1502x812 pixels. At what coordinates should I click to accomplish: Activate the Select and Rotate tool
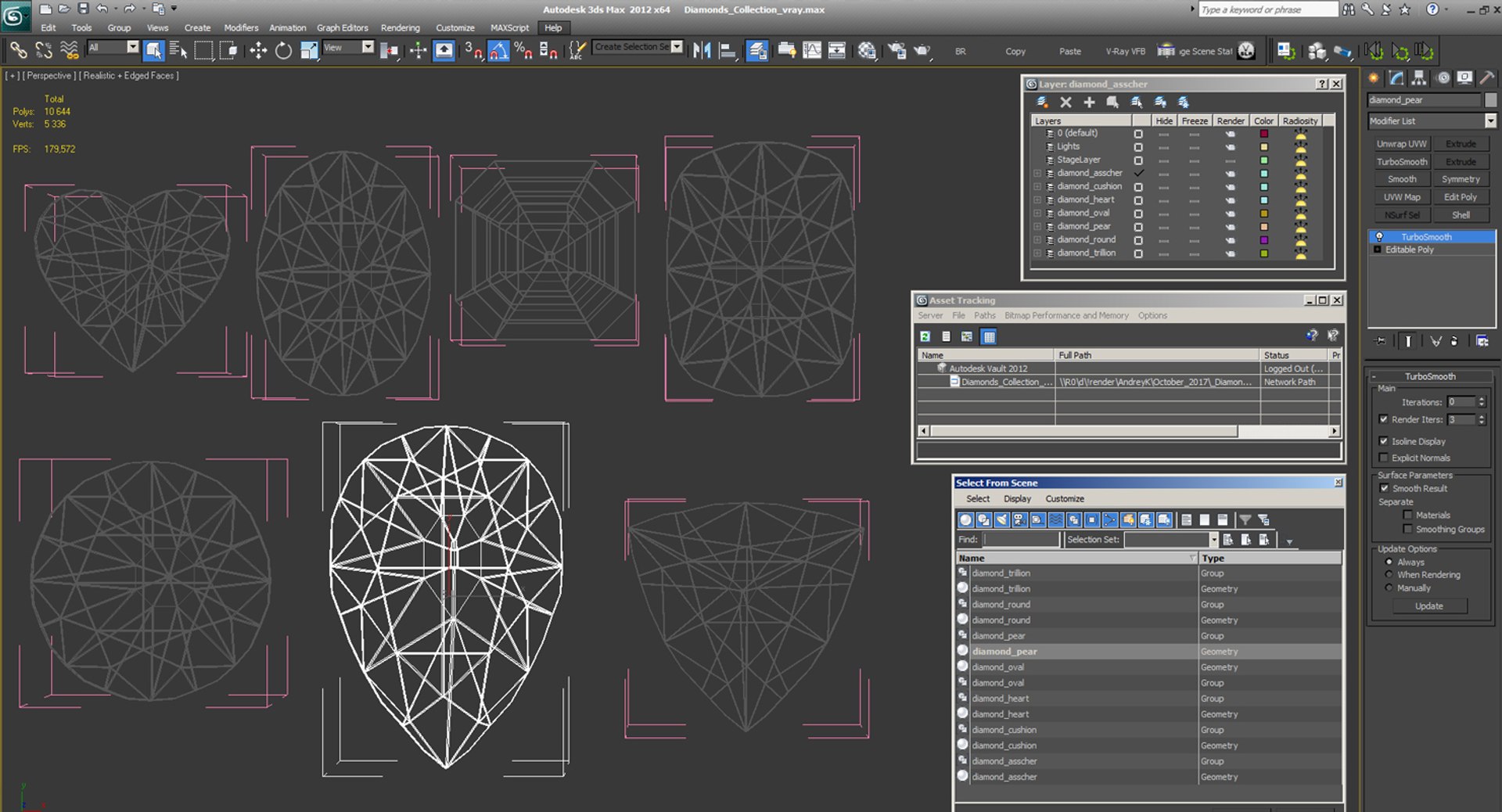click(x=283, y=51)
